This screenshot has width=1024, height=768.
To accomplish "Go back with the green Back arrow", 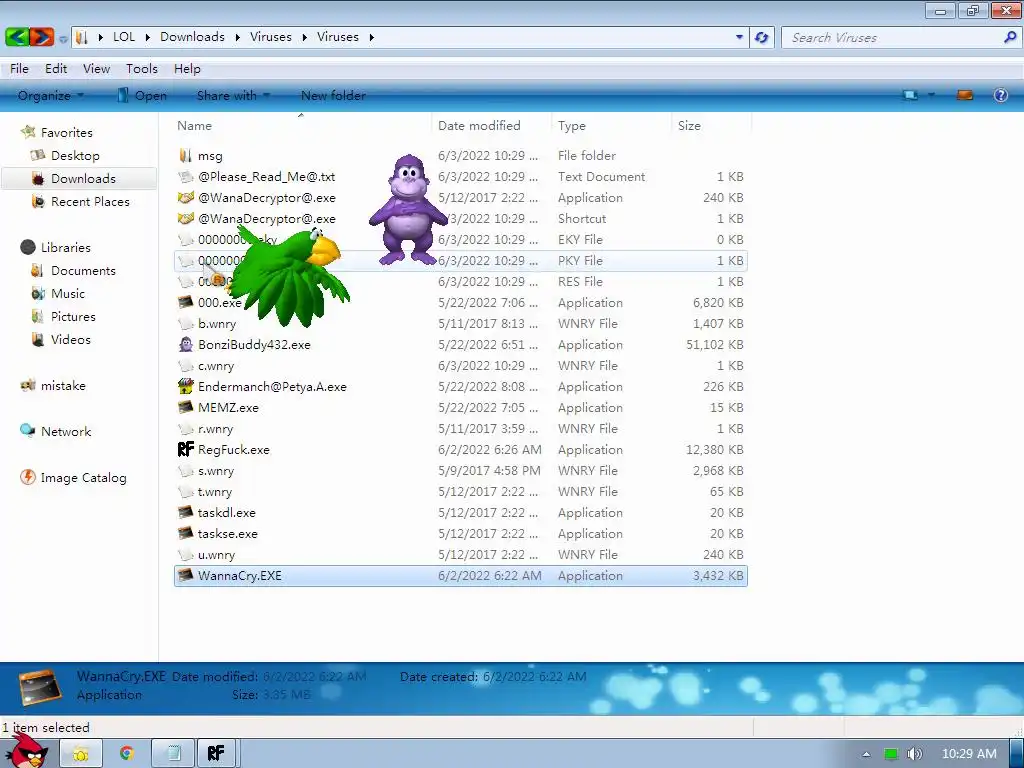I will pos(17,37).
